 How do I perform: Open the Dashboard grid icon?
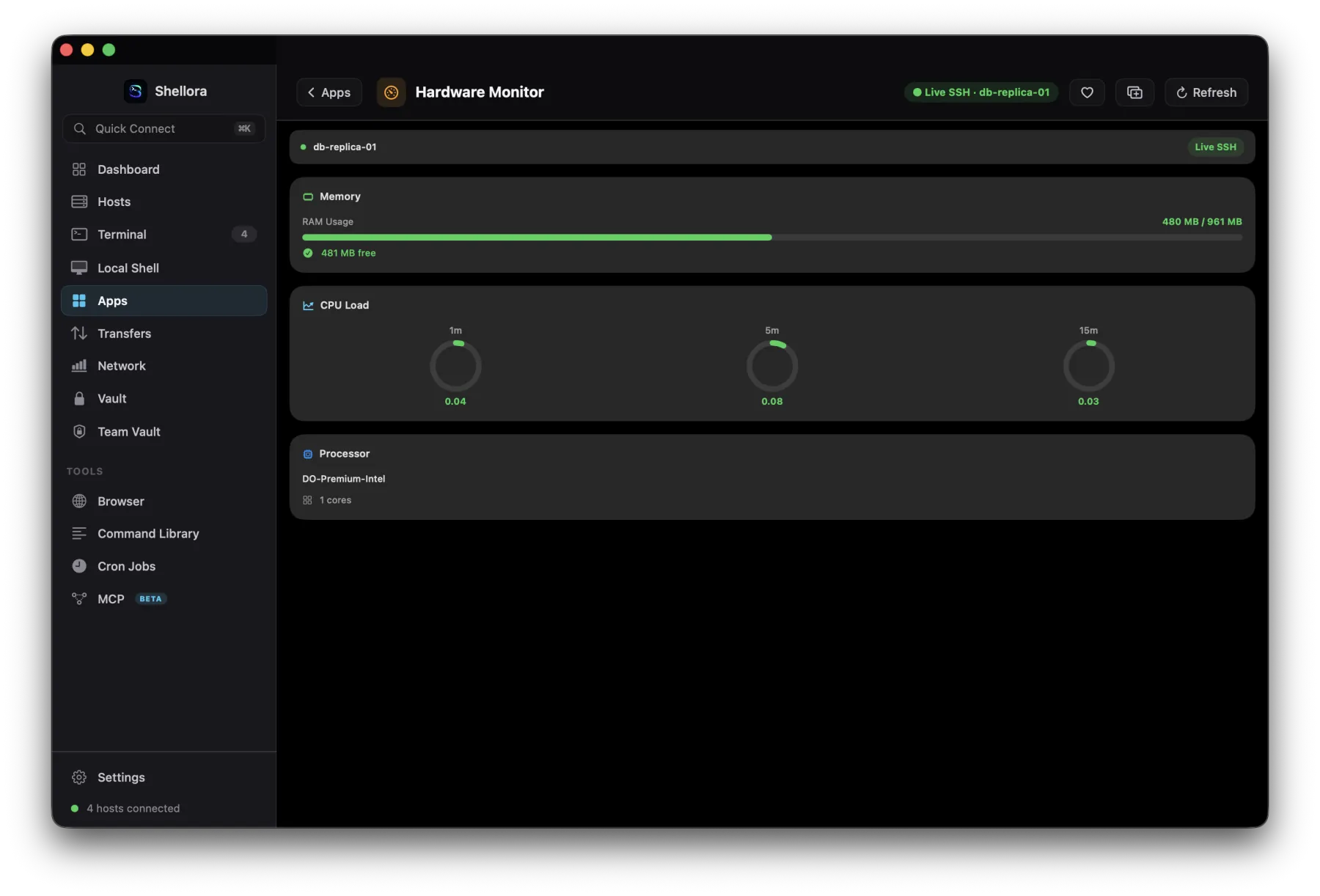tap(79, 169)
